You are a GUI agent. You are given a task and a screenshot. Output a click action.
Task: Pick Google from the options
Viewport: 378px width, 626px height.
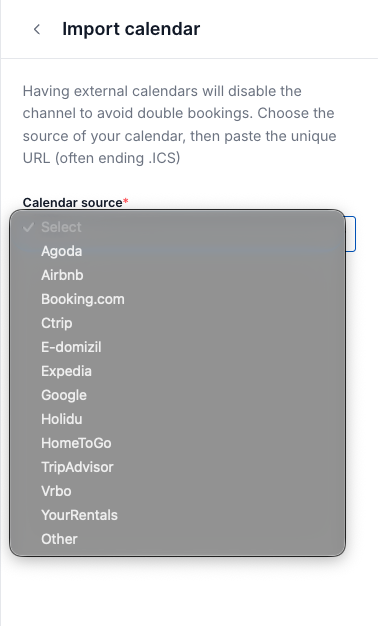(178, 395)
